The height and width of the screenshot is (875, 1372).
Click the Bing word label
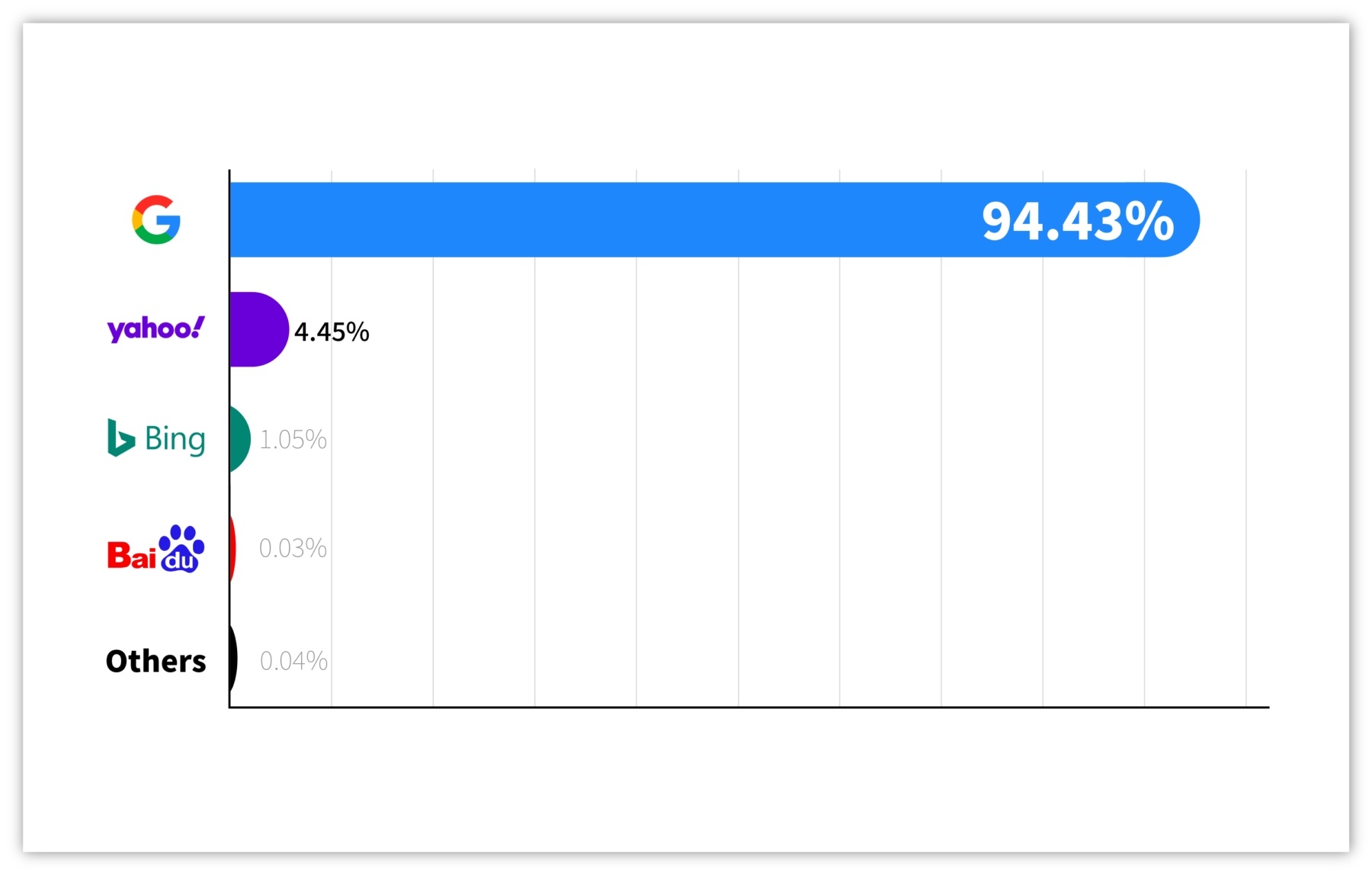click(175, 439)
